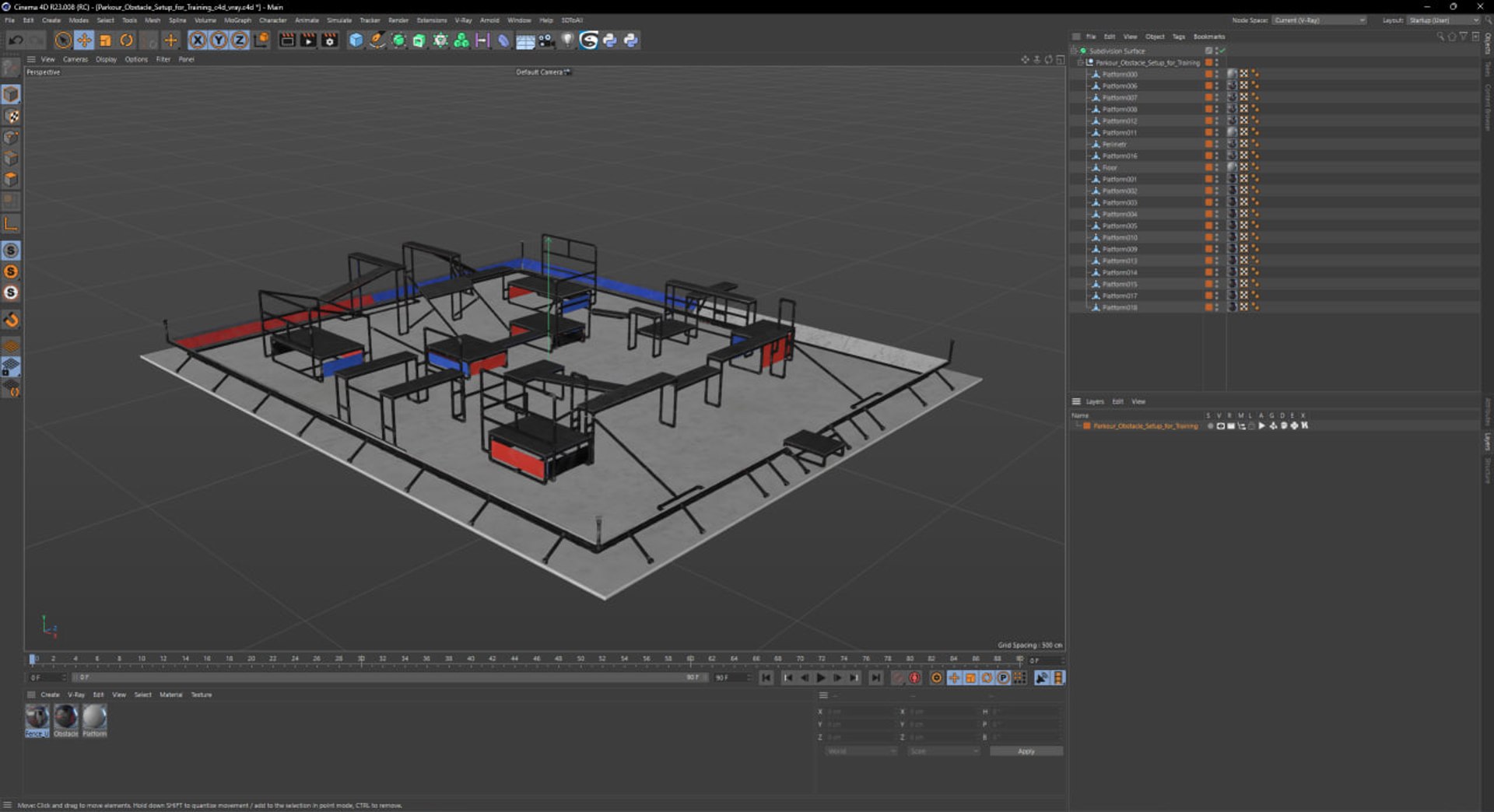Click the Extrude generator icon
This screenshot has height=812, width=1494.
(419, 40)
